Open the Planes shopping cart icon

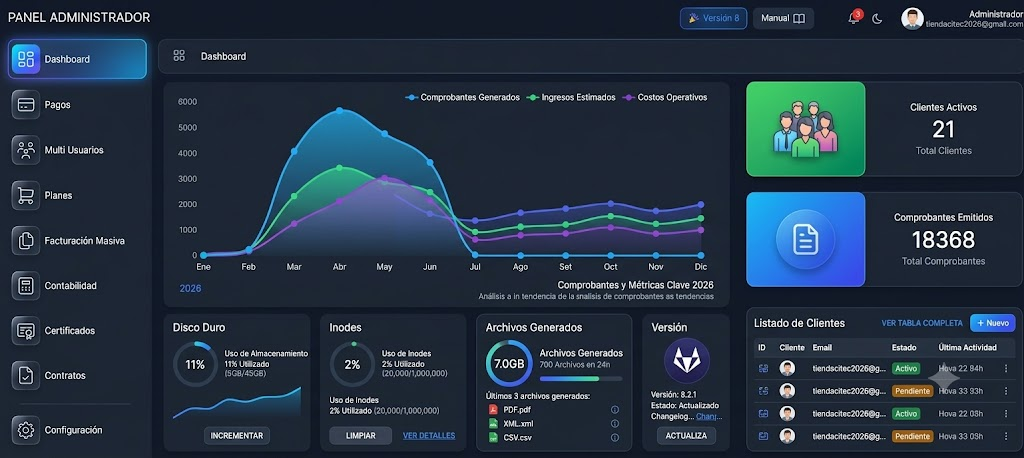[25, 195]
